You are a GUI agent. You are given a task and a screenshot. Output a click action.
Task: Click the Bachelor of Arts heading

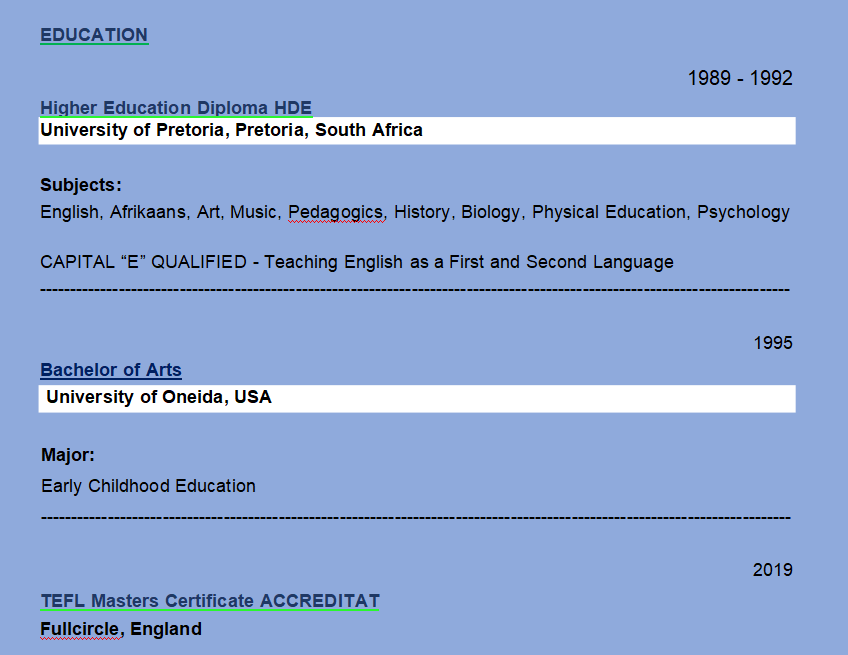111,370
